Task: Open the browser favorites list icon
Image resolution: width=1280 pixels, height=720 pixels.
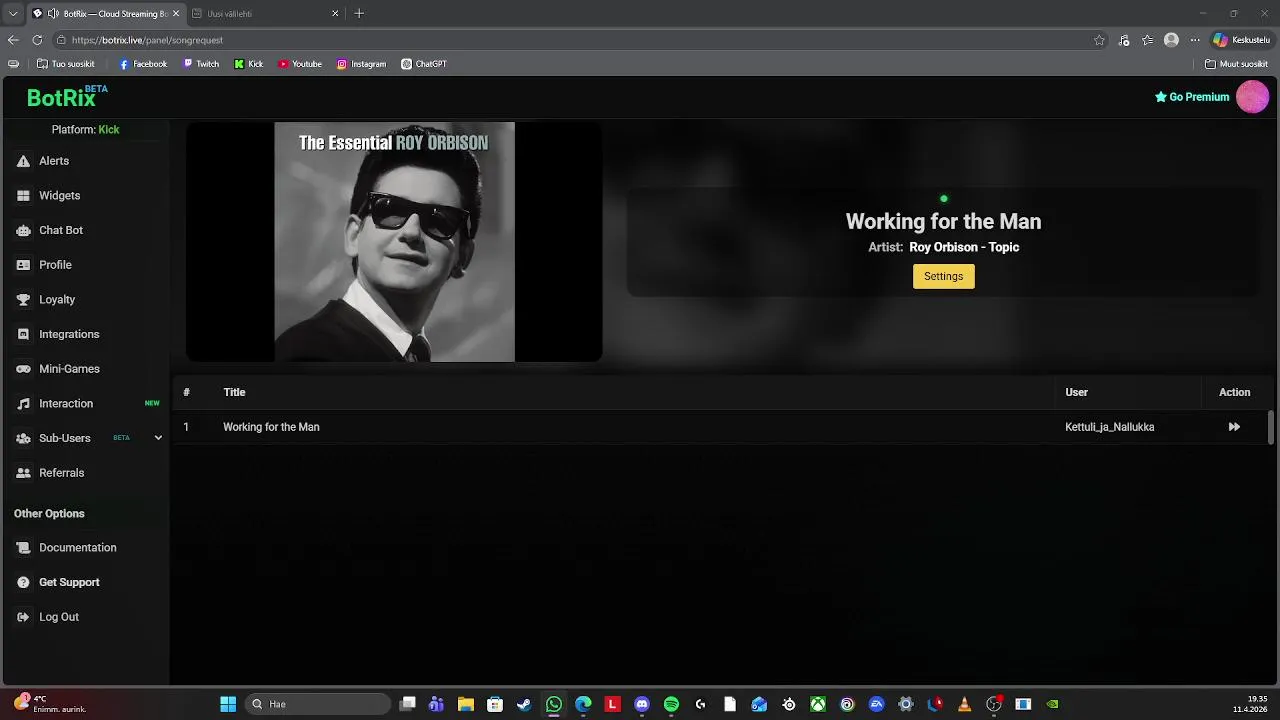Action: 1147,40
